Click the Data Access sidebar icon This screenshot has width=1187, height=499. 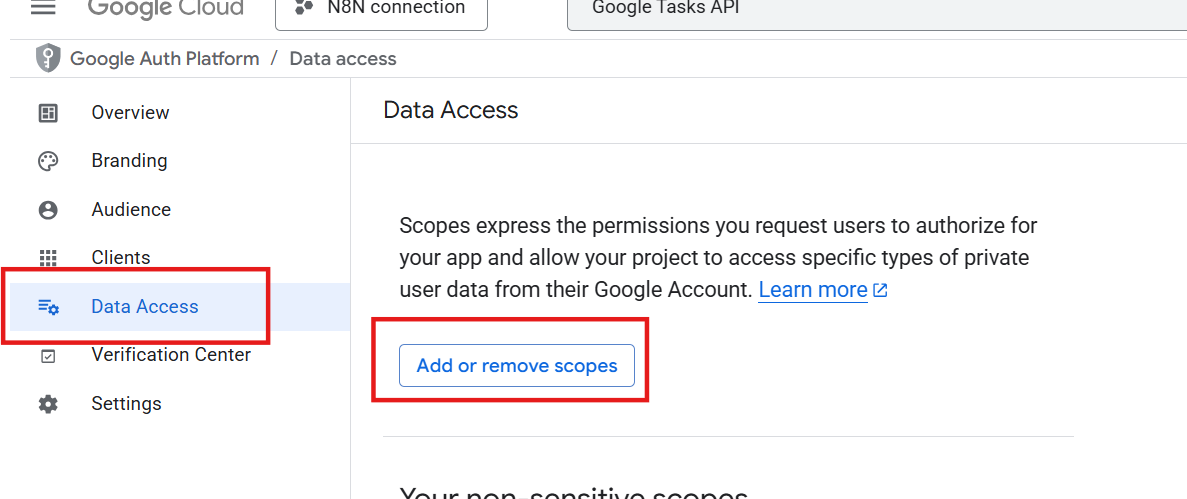48,307
